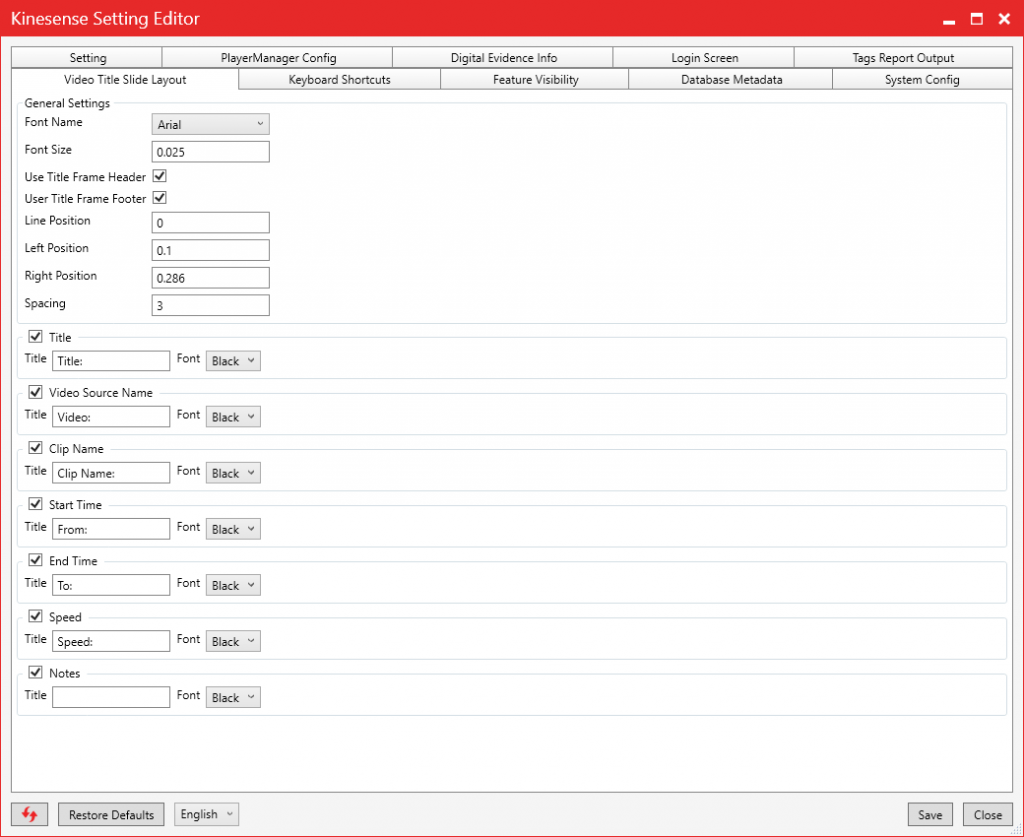The height and width of the screenshot is (837, 1024).
Task: Minimize the Kinesense Setting Editor window
Action: (949, 20)
